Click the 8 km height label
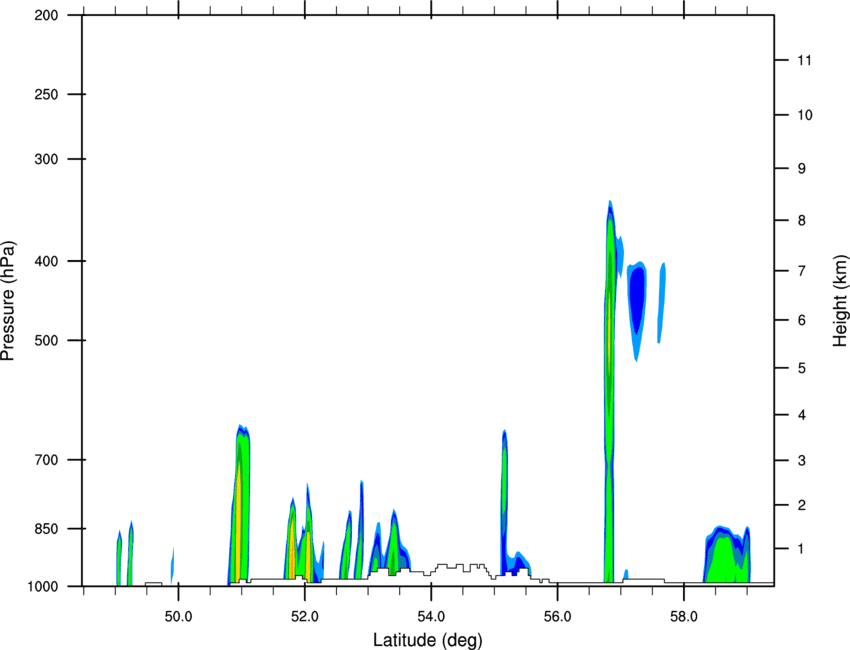Screen dimensions: 850x650 [x=802, y=221]
